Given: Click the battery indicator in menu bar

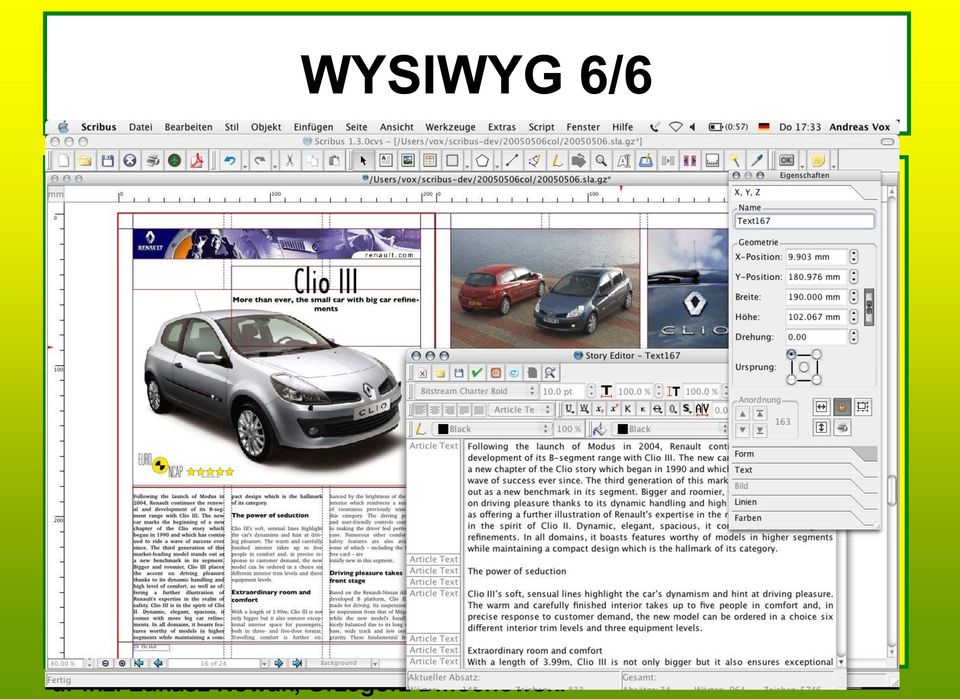Looking at the screenshot, I should (728, 127).
